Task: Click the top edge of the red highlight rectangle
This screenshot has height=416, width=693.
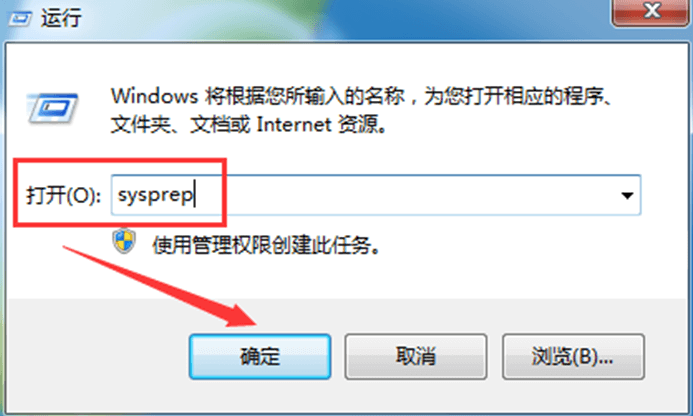Action: coord(119,160)
